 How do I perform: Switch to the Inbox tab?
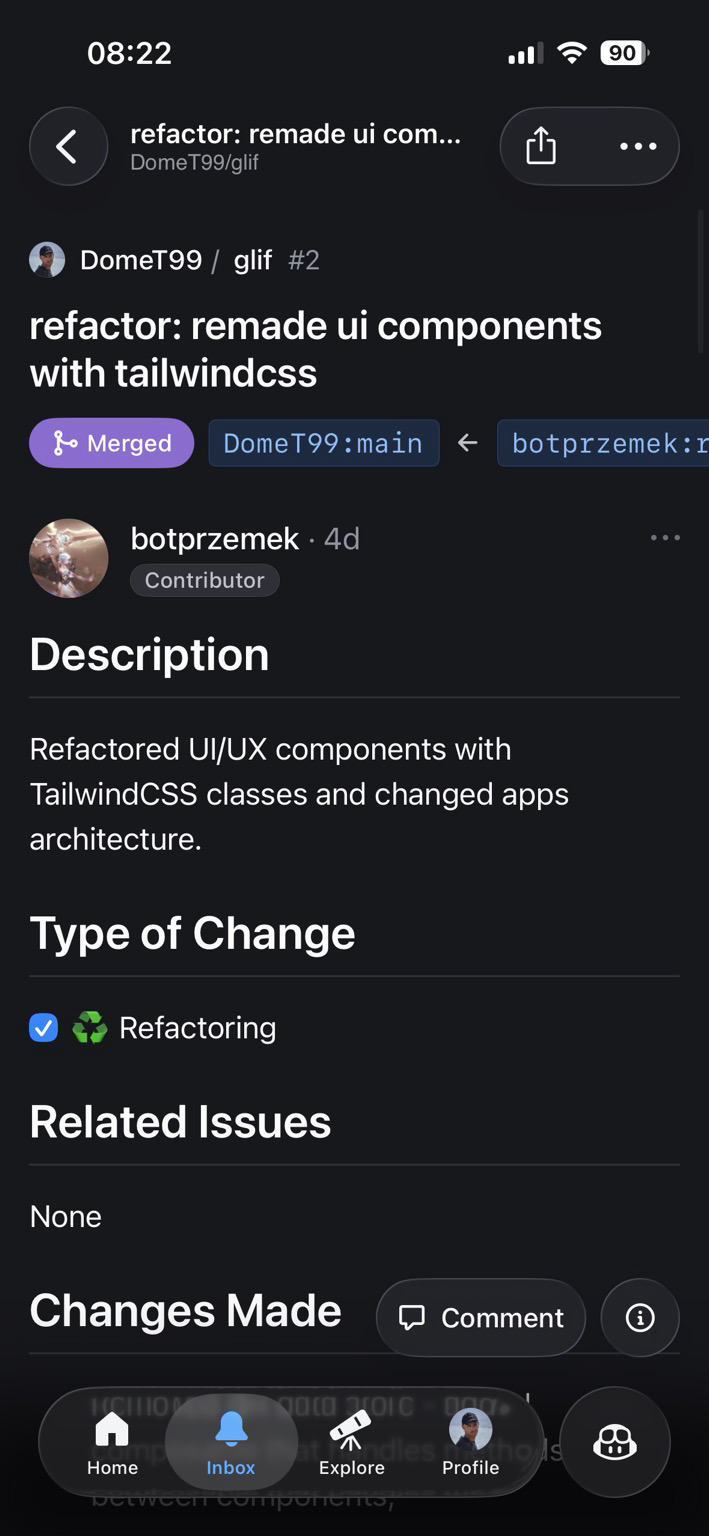231,1444
